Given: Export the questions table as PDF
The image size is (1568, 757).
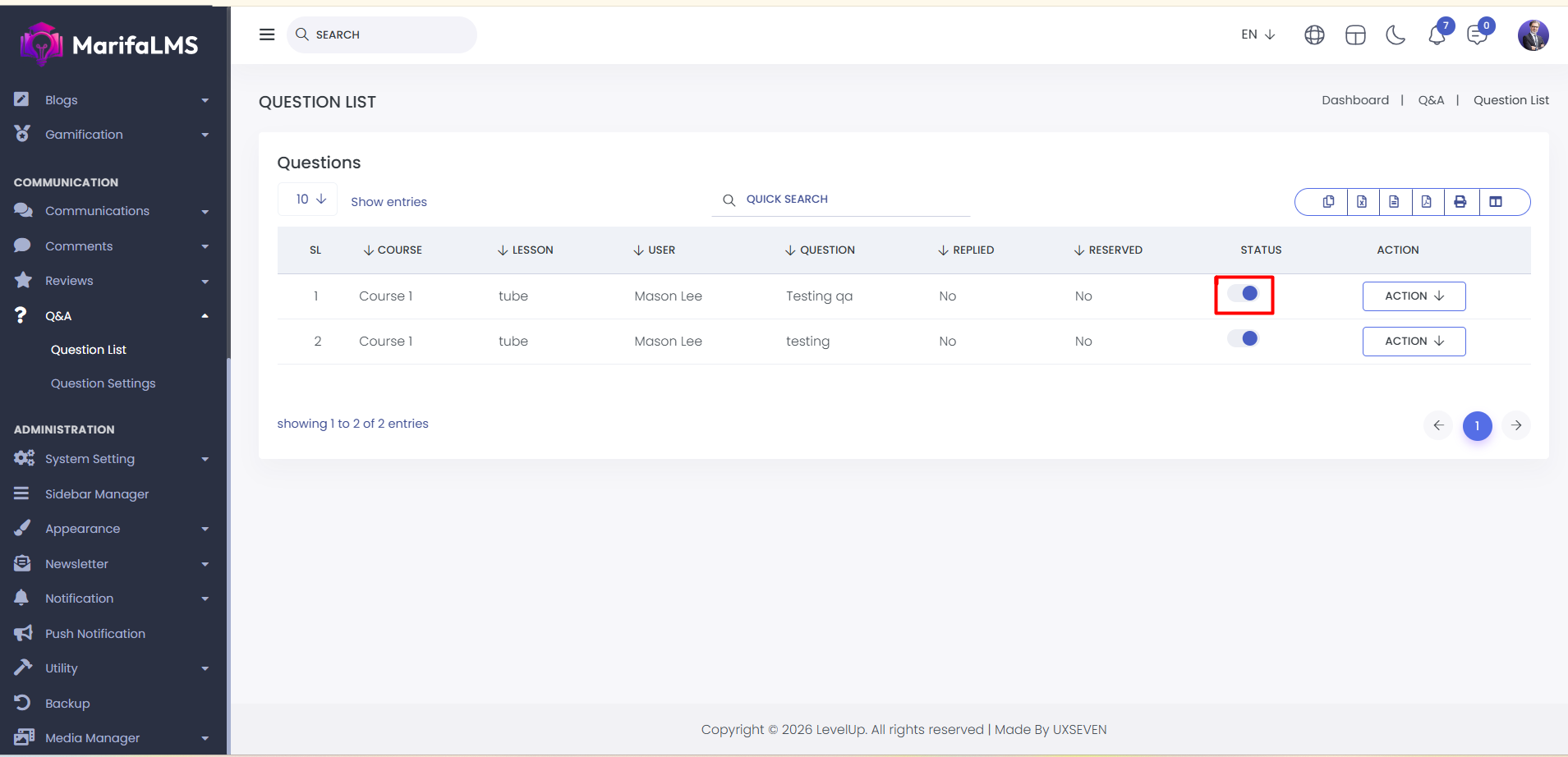Looking at the screenshot, I should (x=1427, y=202).
